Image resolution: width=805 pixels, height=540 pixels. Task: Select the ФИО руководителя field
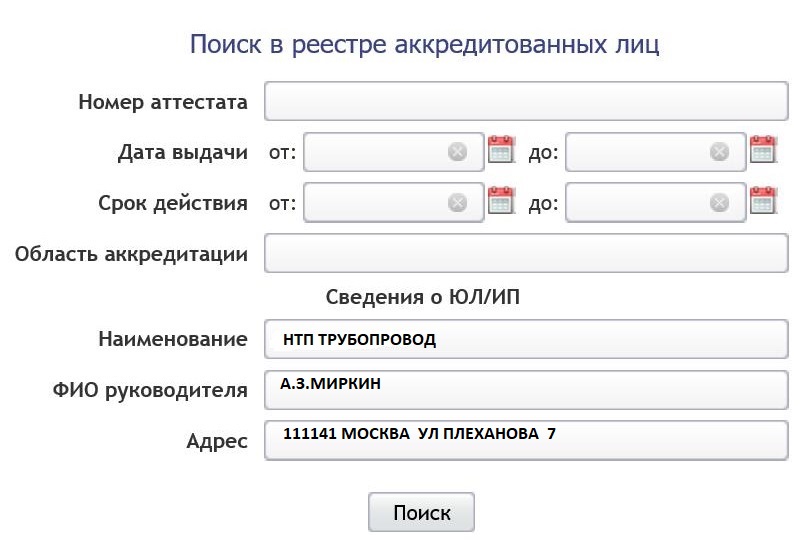pyautogui.click(x=526, y=390)
